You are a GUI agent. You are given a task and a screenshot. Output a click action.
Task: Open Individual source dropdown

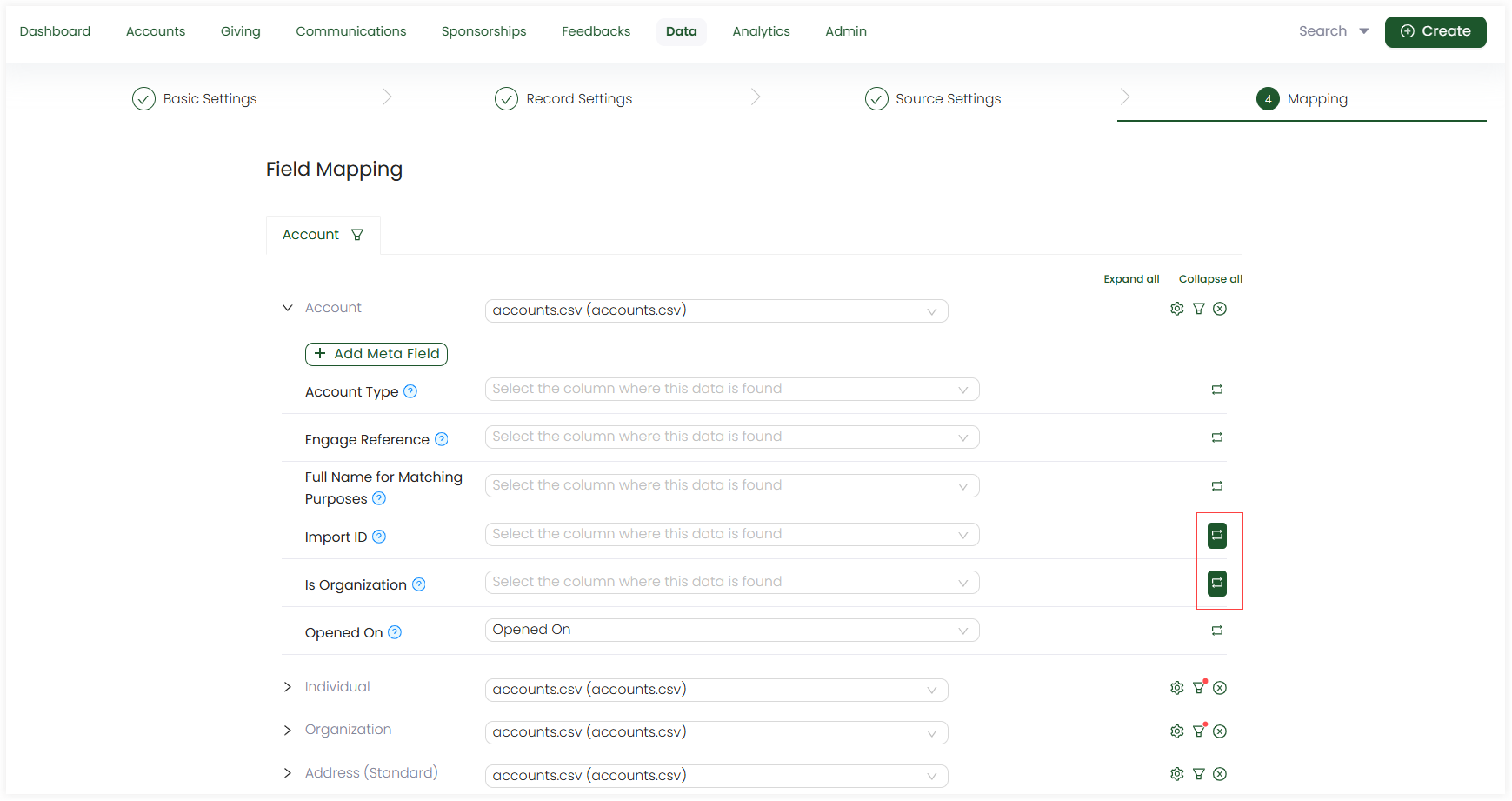pyautogui.click(x=716, y=690)
